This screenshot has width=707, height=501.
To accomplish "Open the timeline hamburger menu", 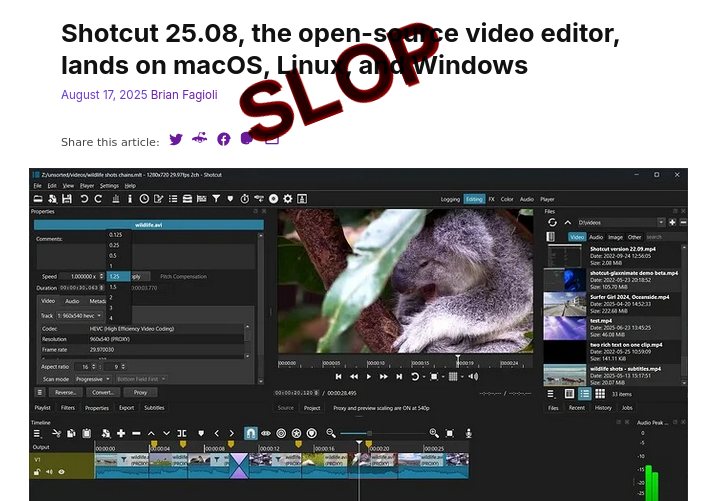I will pos(37,433).
